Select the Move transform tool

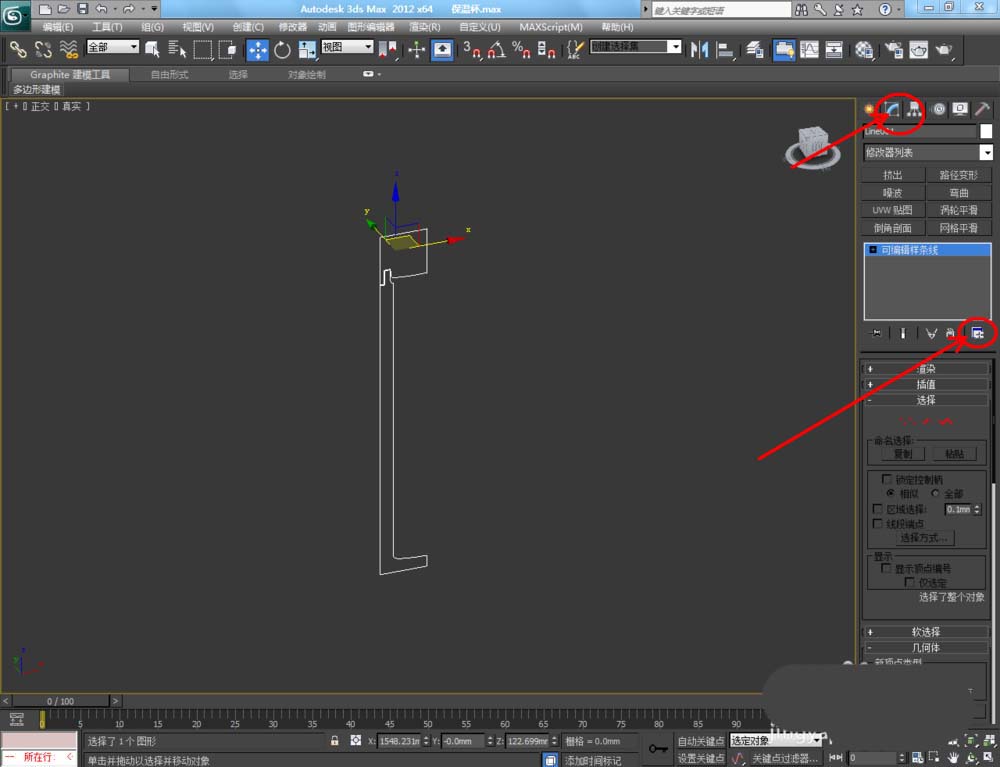pyautogui.click(x=257, y=49)
